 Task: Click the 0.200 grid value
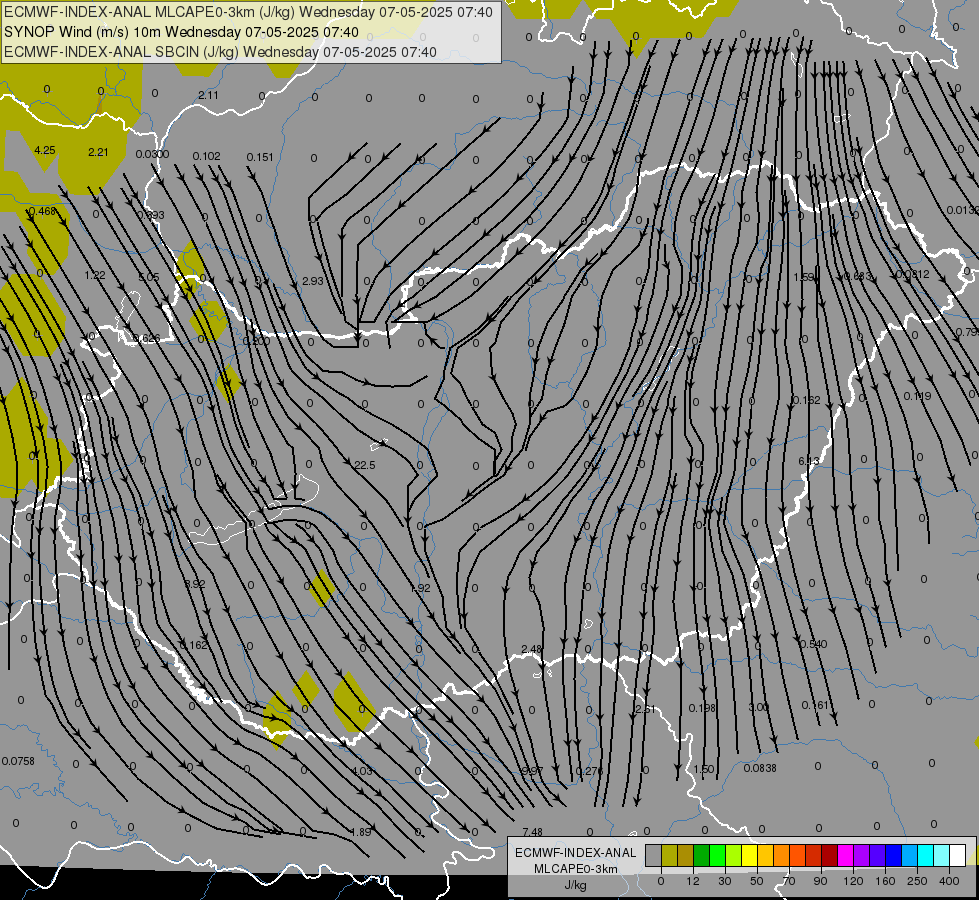click(257, 341)
